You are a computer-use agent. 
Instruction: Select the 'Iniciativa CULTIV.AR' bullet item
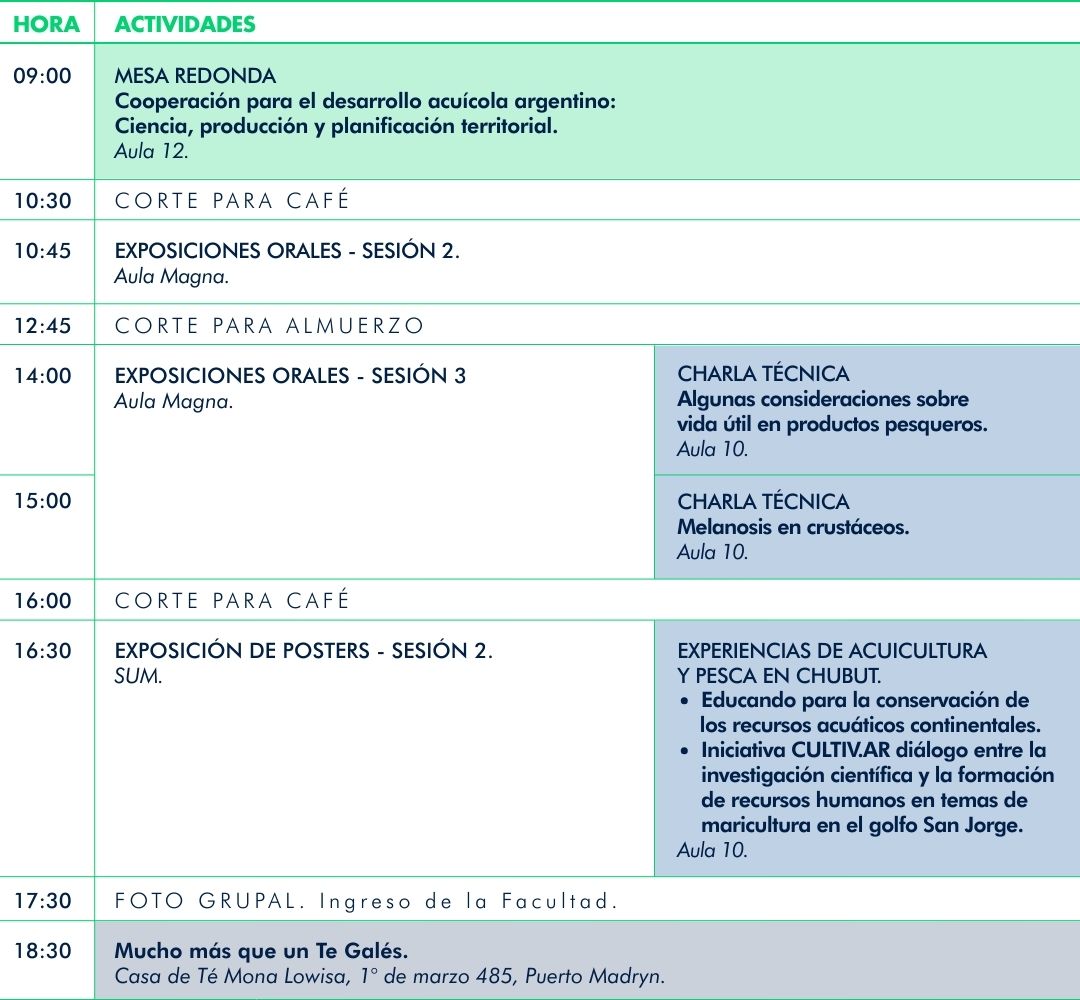click(876, 788)
